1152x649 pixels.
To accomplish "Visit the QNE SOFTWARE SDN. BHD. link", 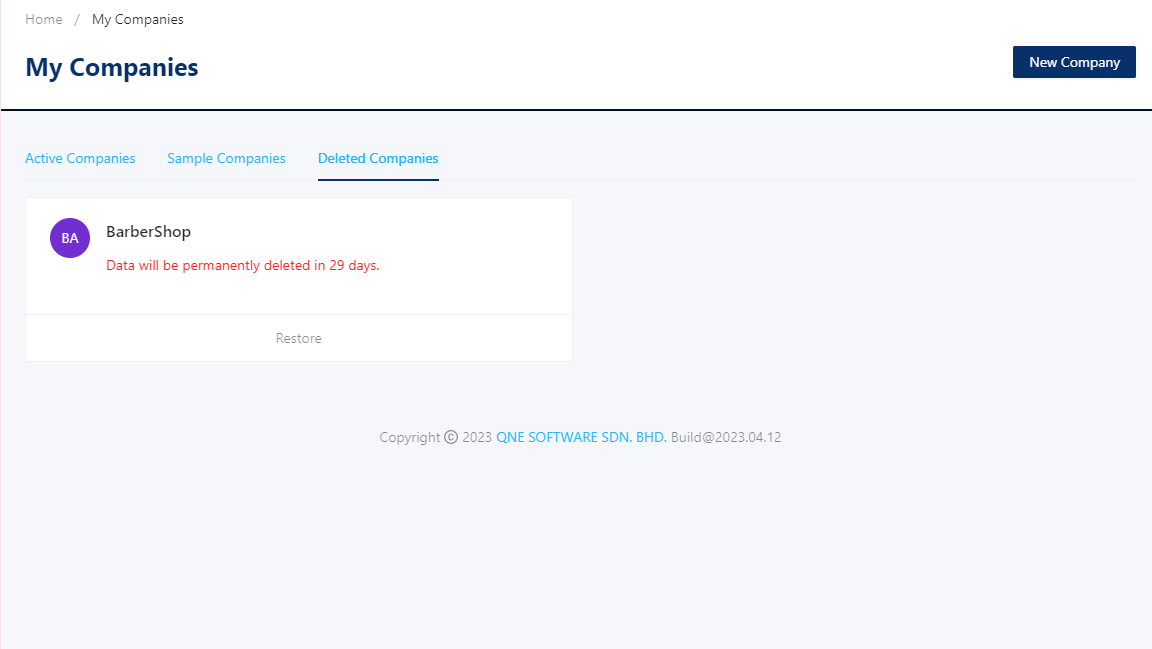I will pyautogui.click(x=581, y=437).
